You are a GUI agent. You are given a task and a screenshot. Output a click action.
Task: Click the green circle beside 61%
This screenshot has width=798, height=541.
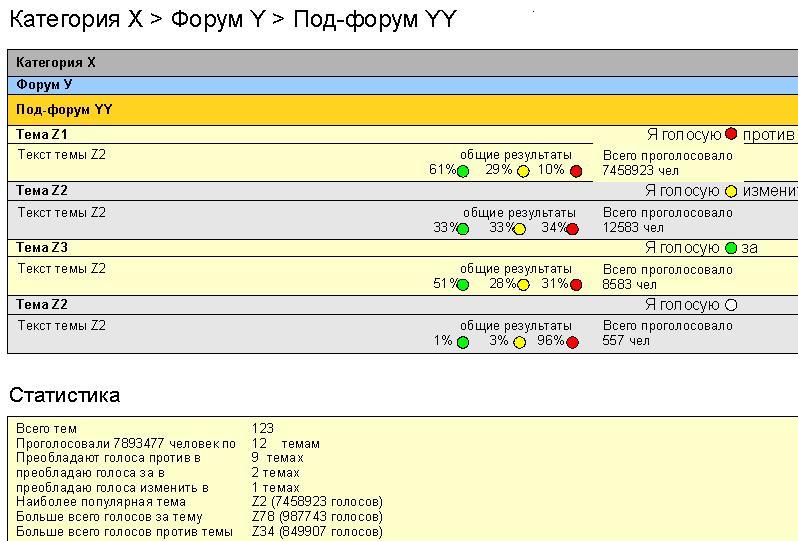tap(463, 171)
